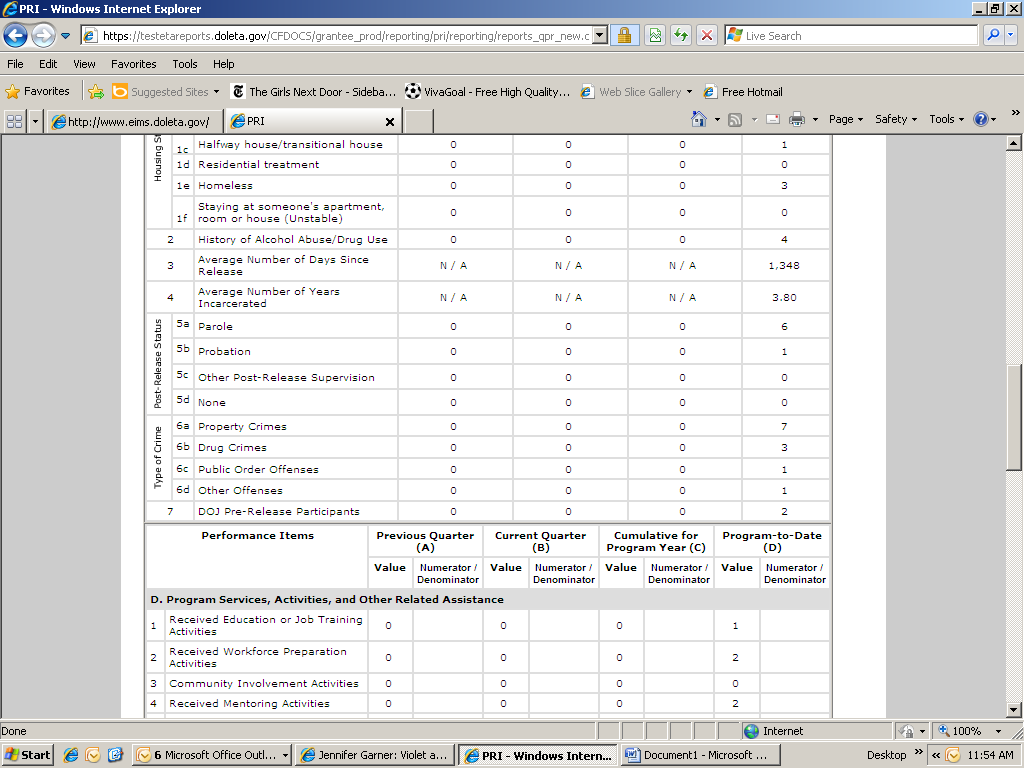Click the Stop loading X icon

coord(707,36)
